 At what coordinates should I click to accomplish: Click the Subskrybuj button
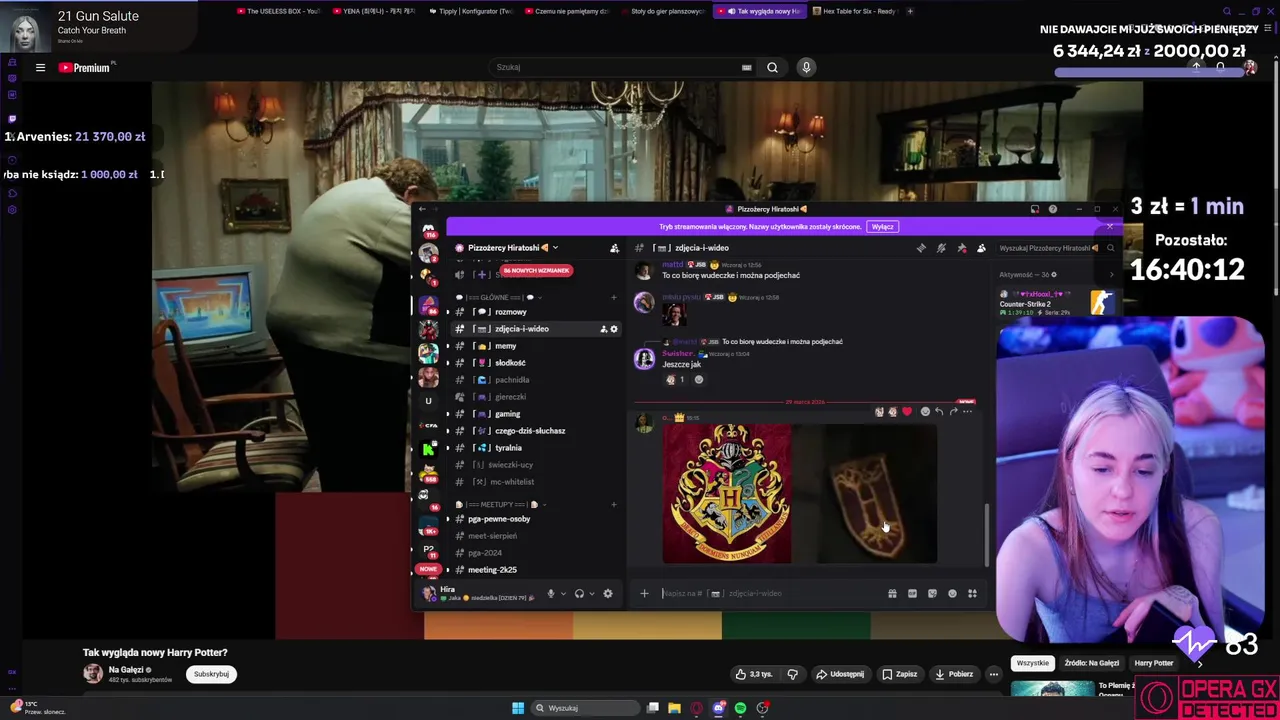pyautogui.click(x=211, y=674)
